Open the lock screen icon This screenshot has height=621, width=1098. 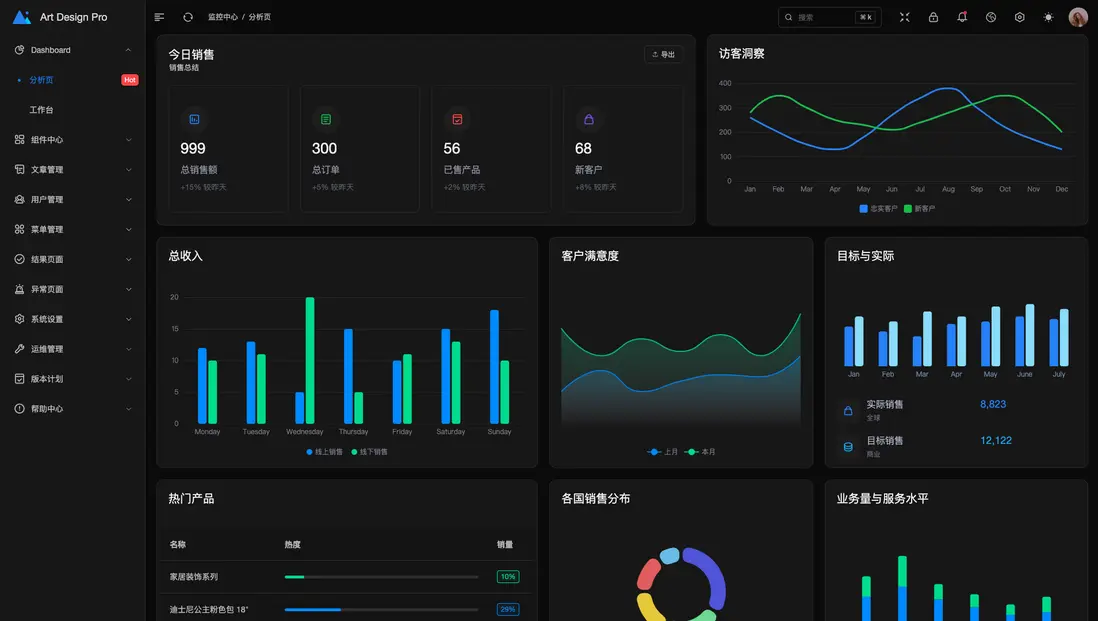click(x=933, y=17)
